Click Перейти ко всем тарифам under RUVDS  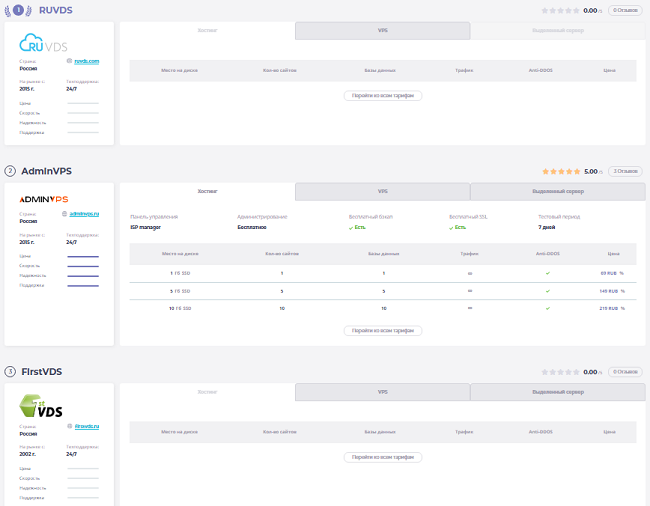(x=383, y=96)
